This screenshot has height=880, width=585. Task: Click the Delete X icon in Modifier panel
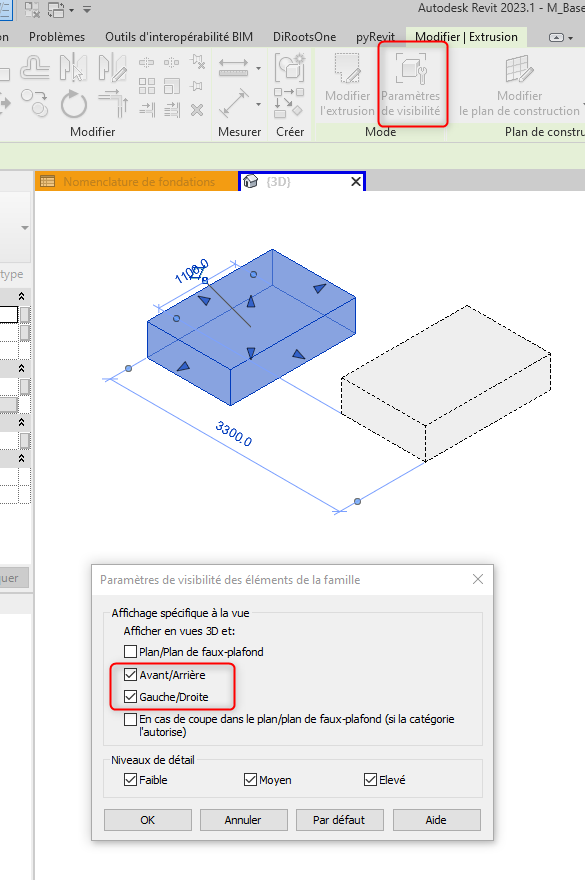coord(197,109)
